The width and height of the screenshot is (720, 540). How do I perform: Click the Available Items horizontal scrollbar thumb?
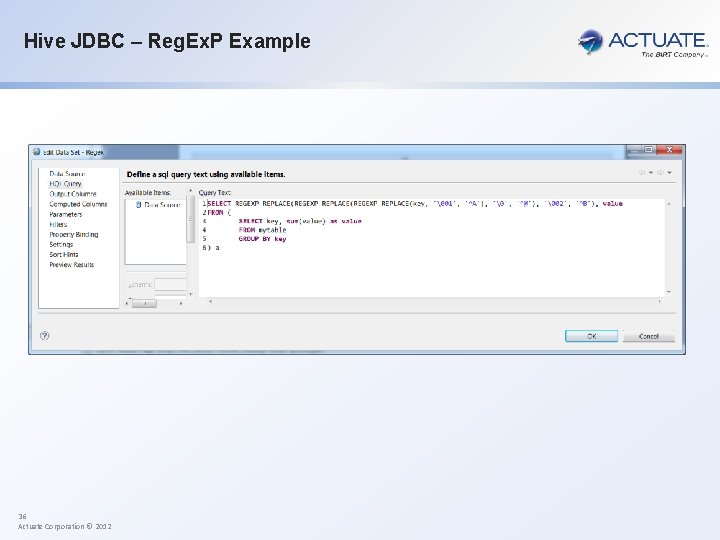[x=144, y=304]
